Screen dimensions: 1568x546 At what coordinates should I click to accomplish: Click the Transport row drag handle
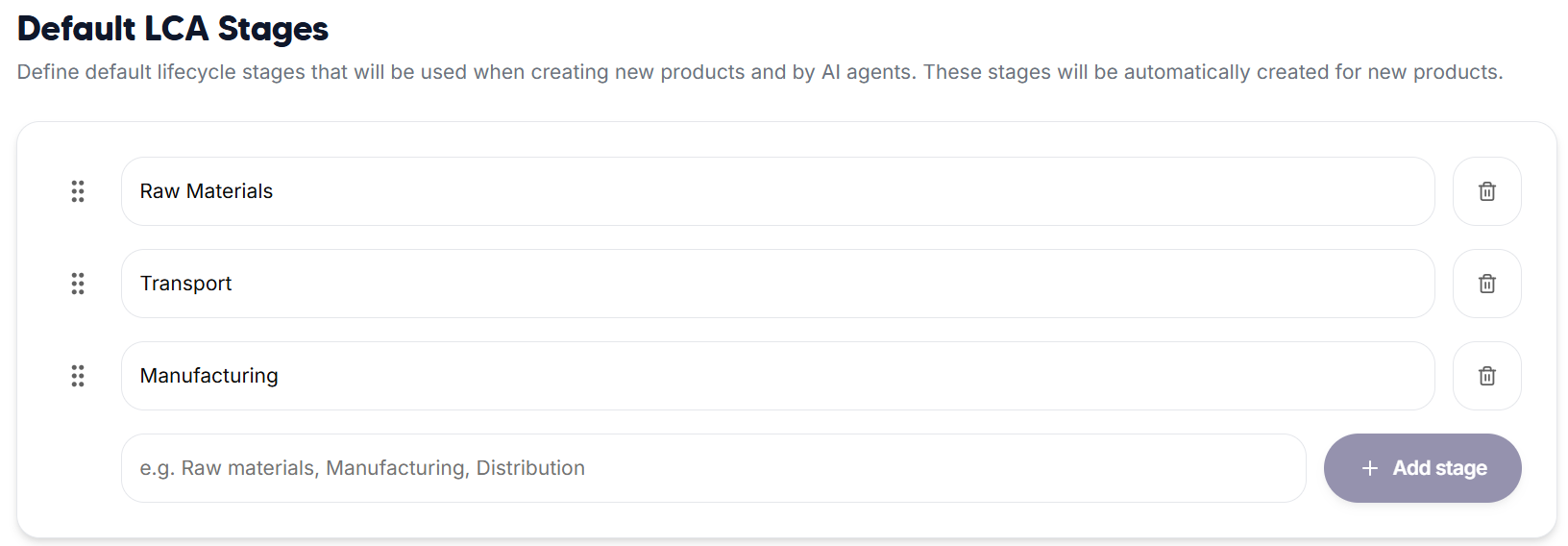tap(78, 284)
